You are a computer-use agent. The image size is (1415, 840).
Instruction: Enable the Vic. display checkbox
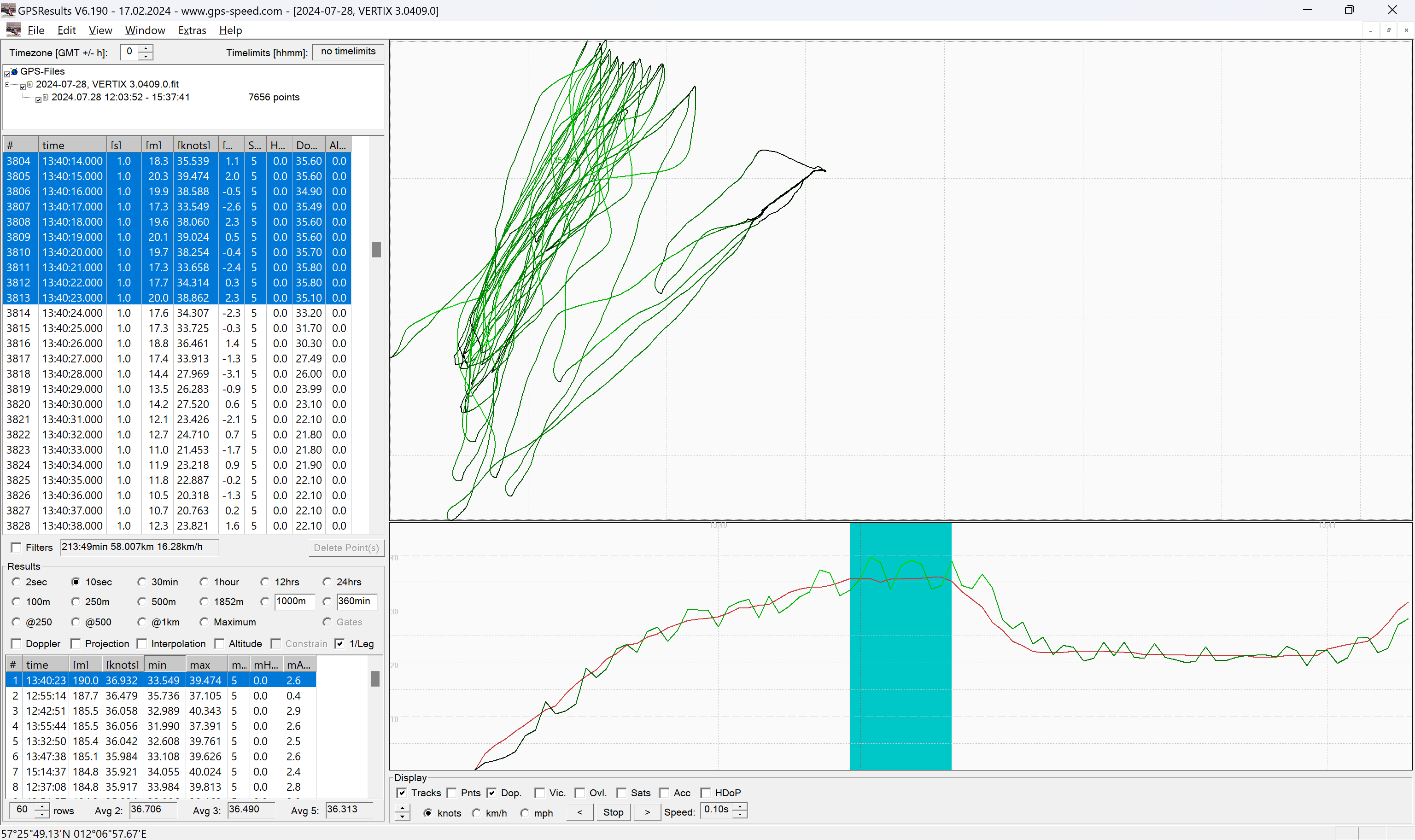coord(539,793)
